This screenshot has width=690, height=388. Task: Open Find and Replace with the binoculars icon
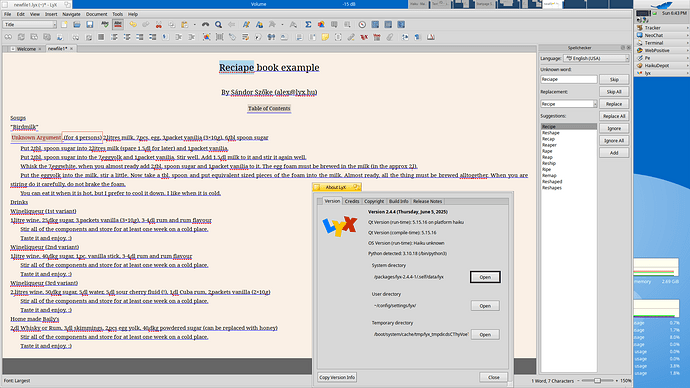coord(206,25)
